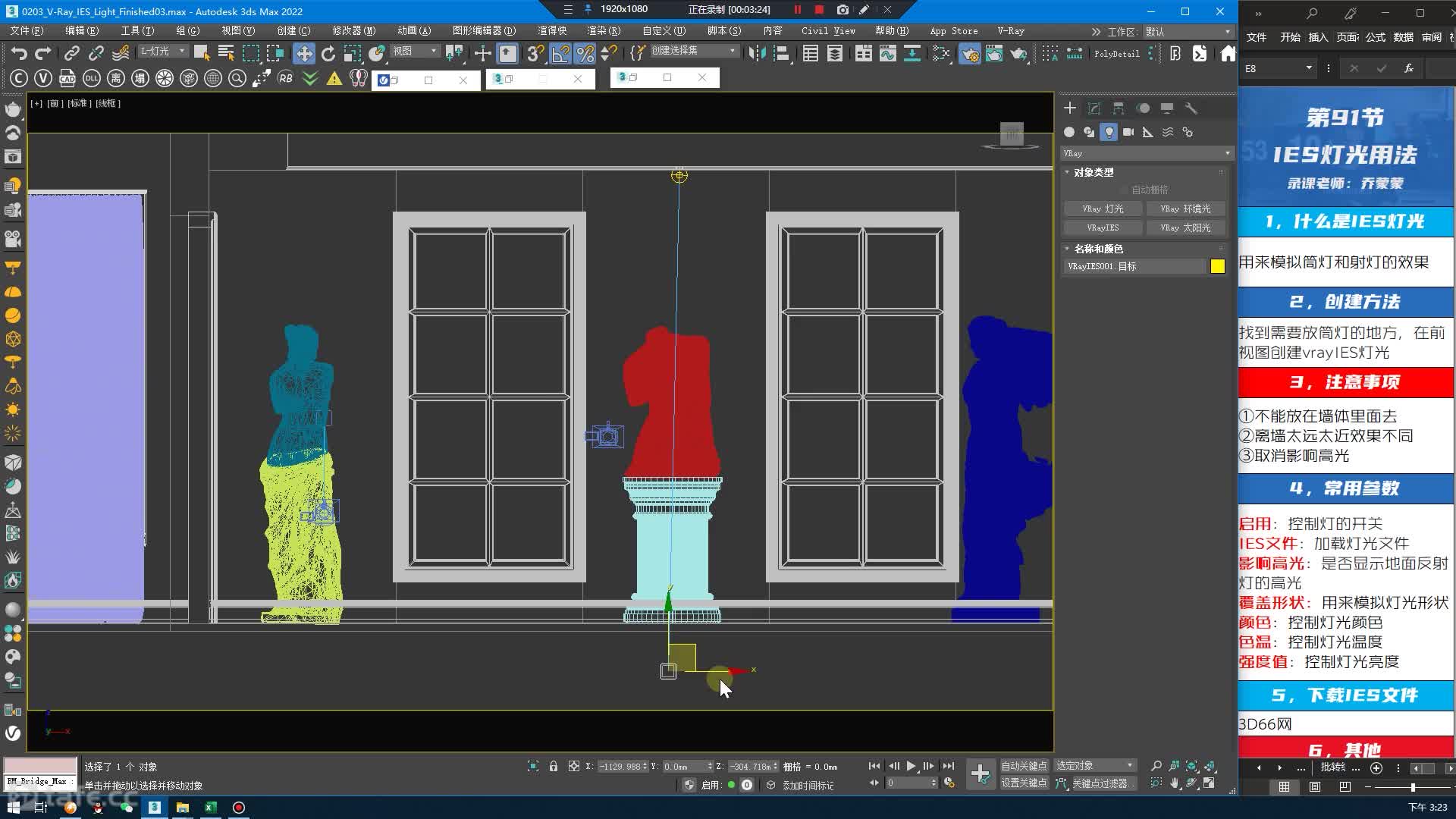
Task: Click the zoom slider in Excel status bar
Action: [x=1412, y=787]
